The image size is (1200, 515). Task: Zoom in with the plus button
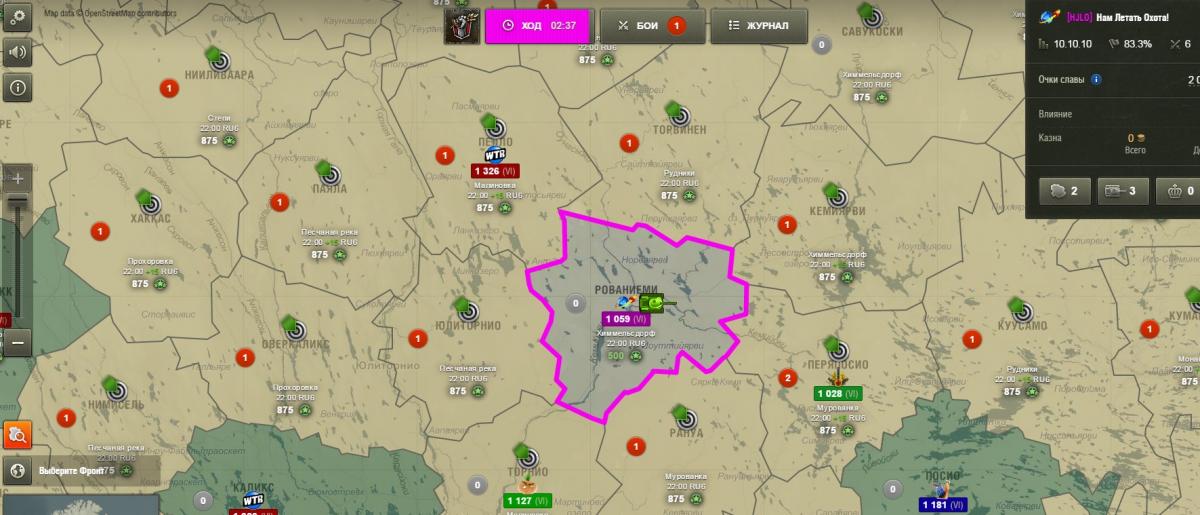17,177
